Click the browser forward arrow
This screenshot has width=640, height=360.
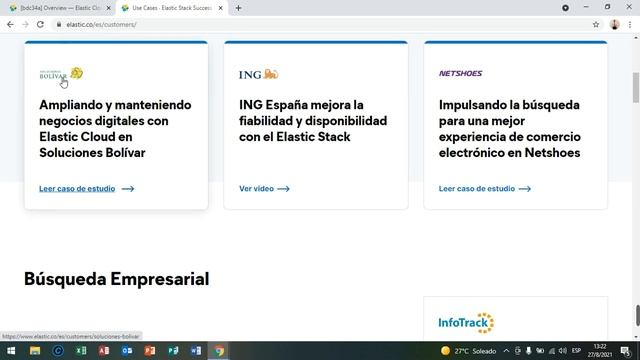[x=25, y=24]
